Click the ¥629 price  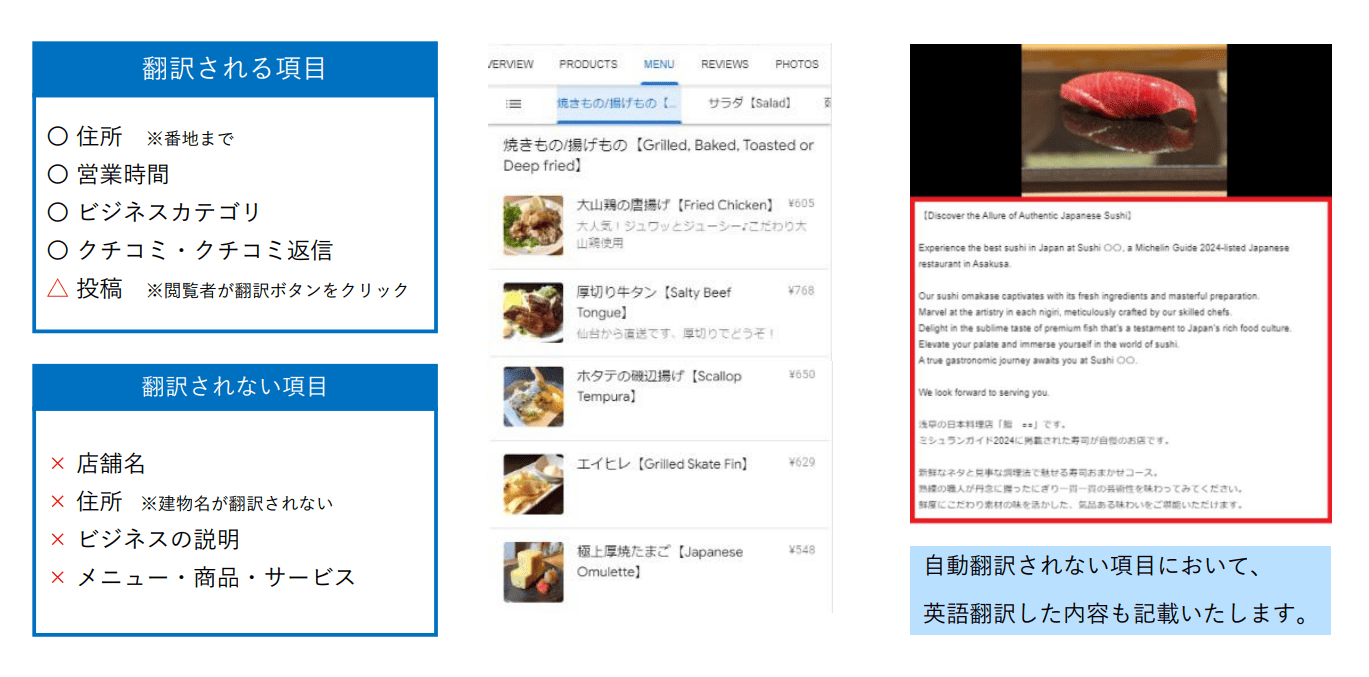pos(801,462)
